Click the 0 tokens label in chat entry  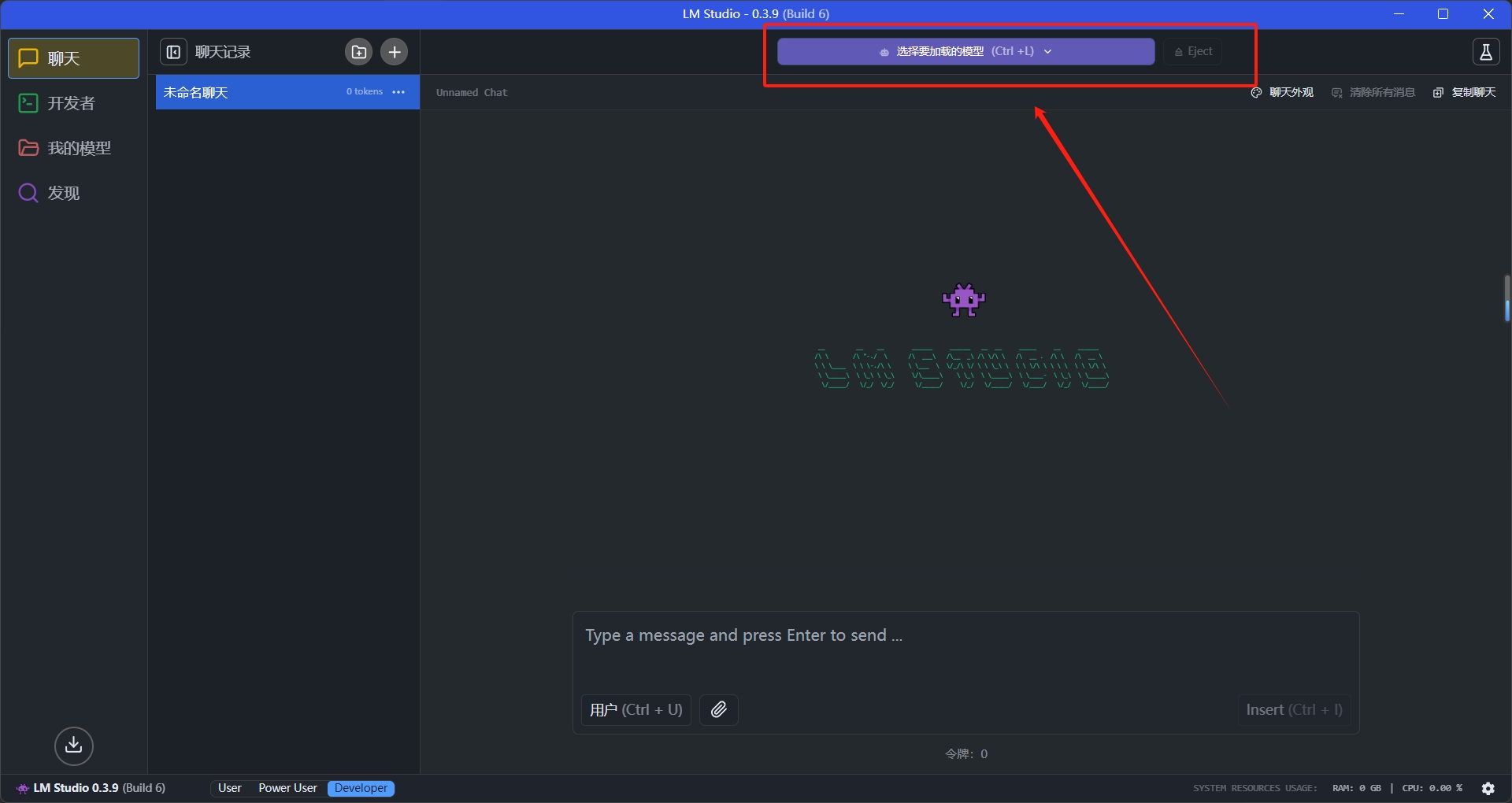[365, 92]
